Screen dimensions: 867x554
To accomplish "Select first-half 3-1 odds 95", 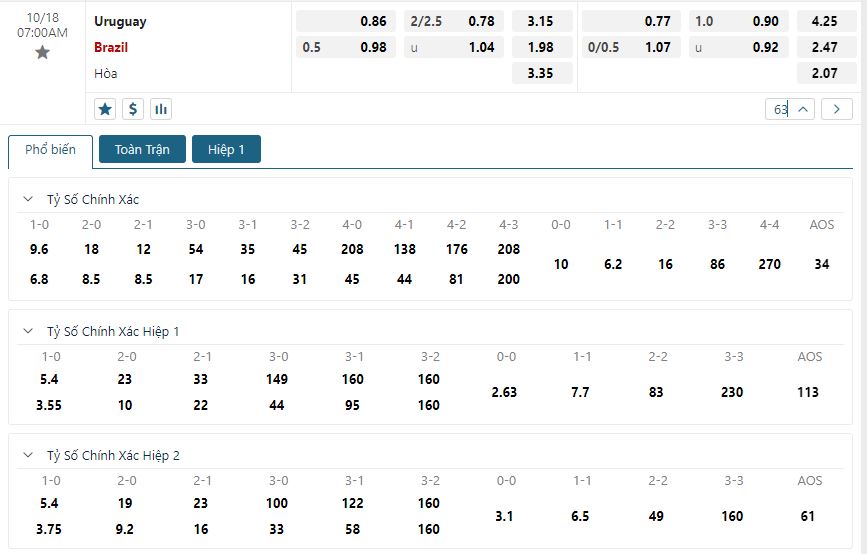I will pos(352,405).
